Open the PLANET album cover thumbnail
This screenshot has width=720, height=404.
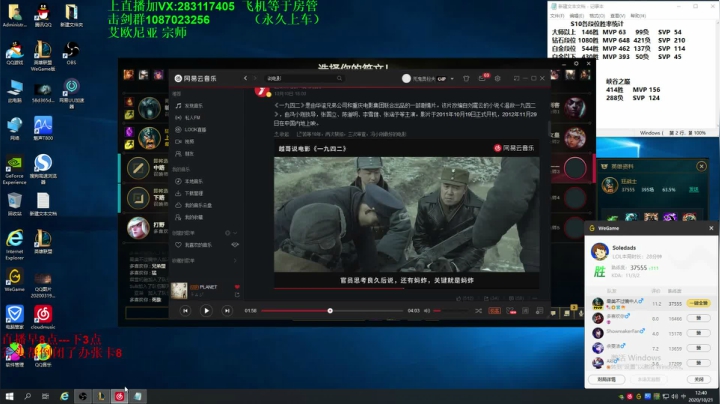(179, 291)
